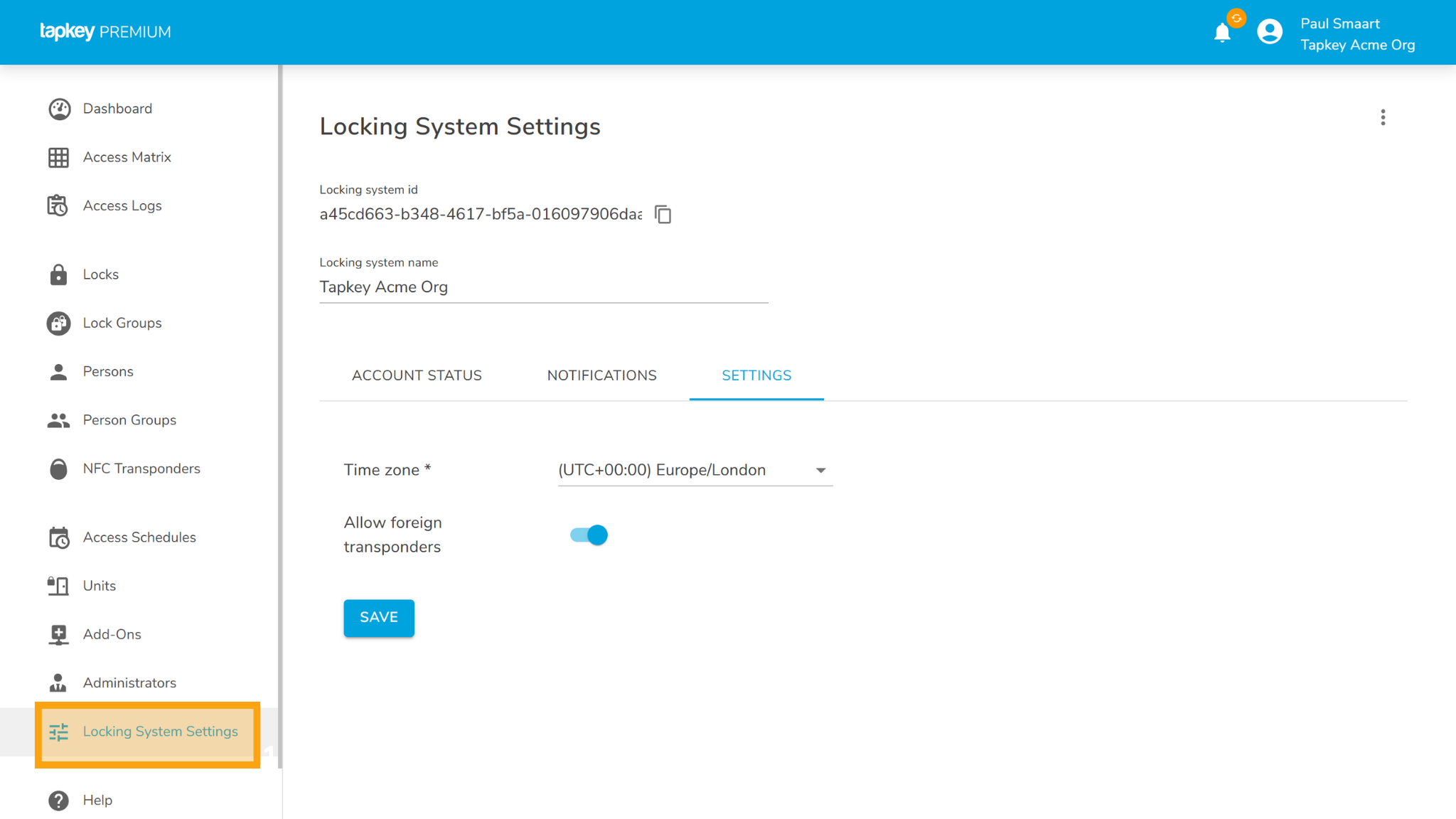
Task: Open NFC Transponders link
Action: click(x=141, y=469)
